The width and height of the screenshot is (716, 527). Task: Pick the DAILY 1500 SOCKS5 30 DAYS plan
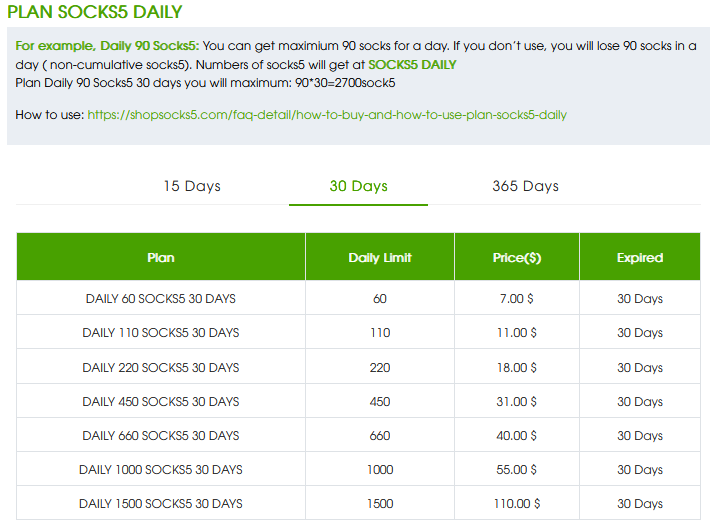point(161,504)
